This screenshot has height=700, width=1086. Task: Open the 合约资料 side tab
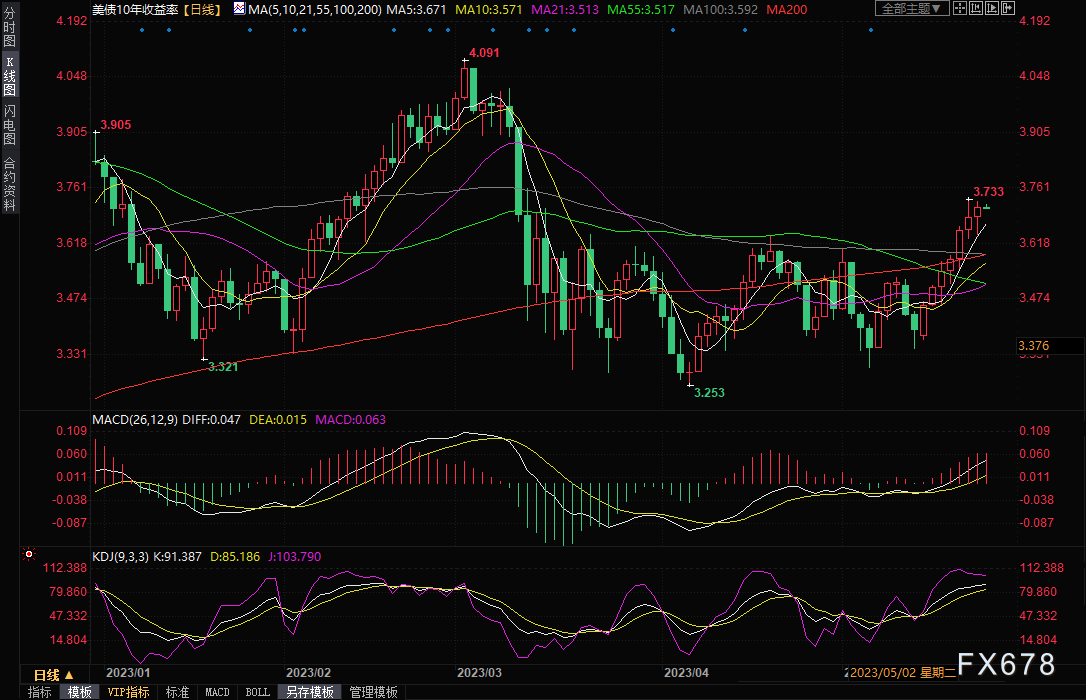[x=9, y=184]
